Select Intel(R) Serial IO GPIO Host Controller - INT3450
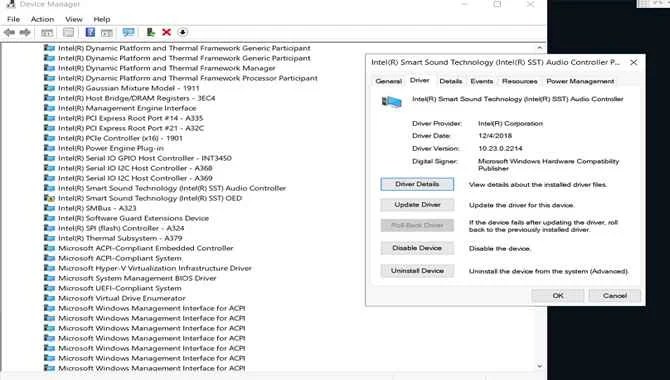 point(145,158)
